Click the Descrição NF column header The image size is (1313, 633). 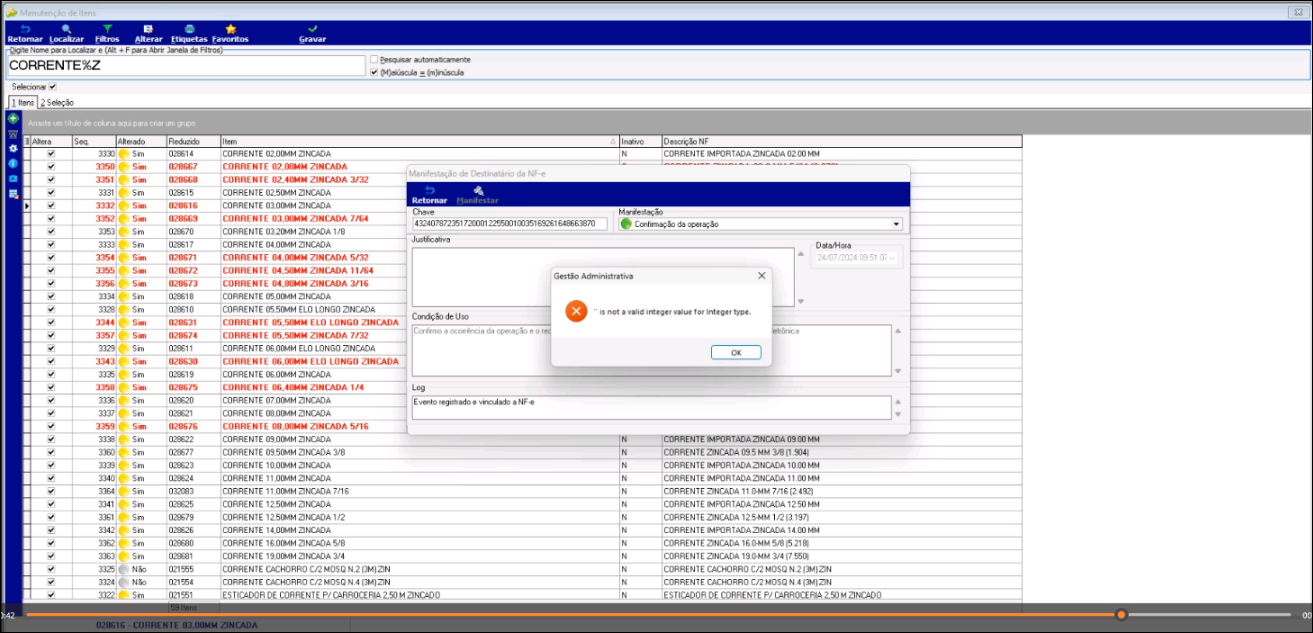click(x=841, y=142)
